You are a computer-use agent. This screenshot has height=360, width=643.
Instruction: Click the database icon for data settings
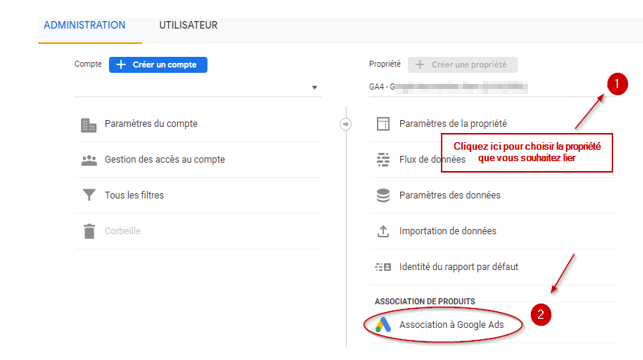pyautogui.click(x=383, y=195)
